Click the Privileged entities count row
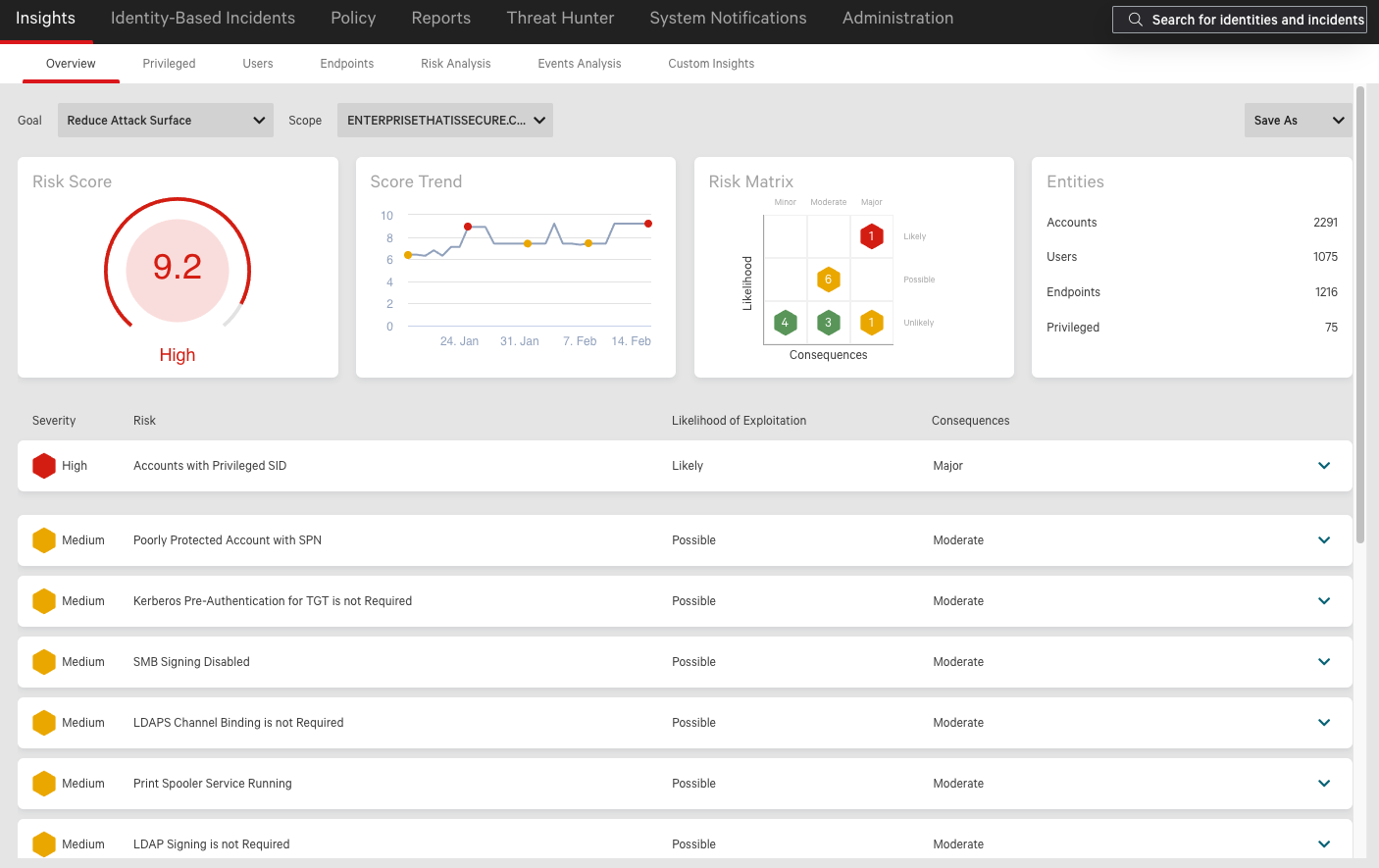 point(1191,328)
